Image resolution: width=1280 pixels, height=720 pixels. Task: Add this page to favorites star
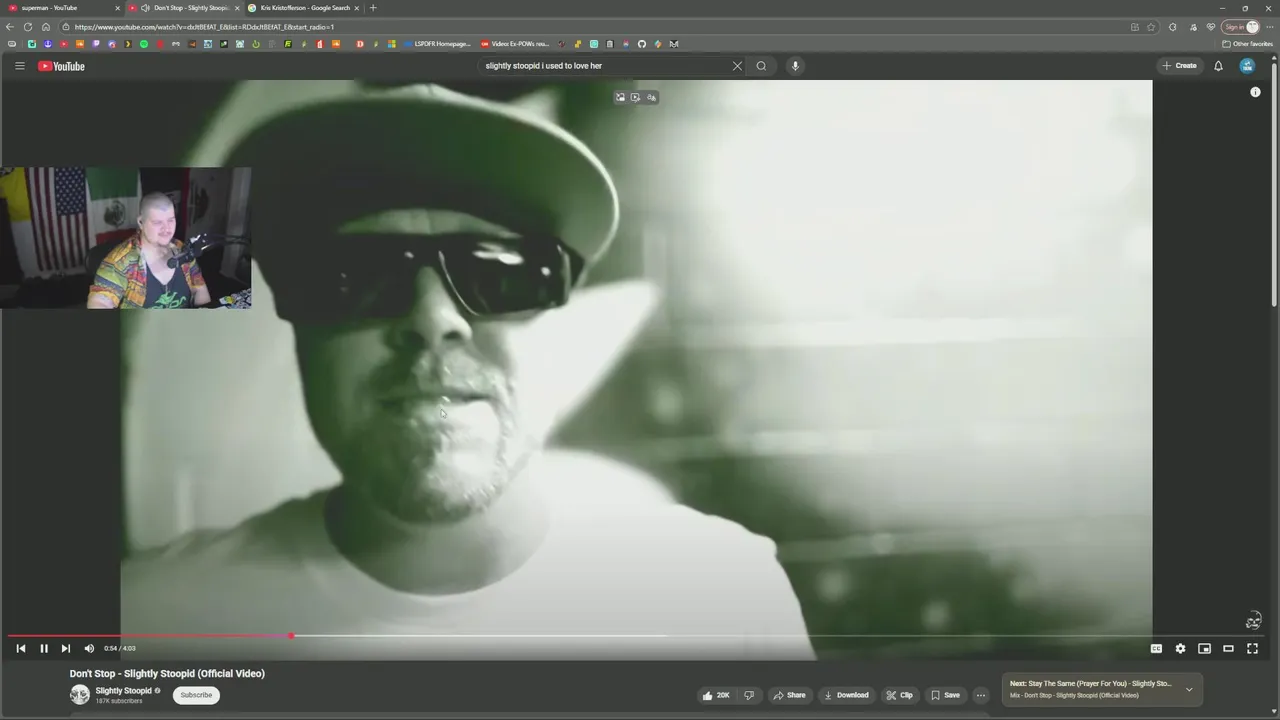pyautogui.click(x=1151, y=27)
